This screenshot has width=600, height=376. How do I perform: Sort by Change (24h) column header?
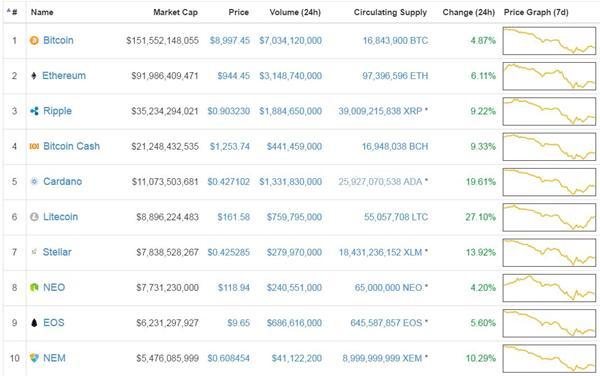coord(468,12)
